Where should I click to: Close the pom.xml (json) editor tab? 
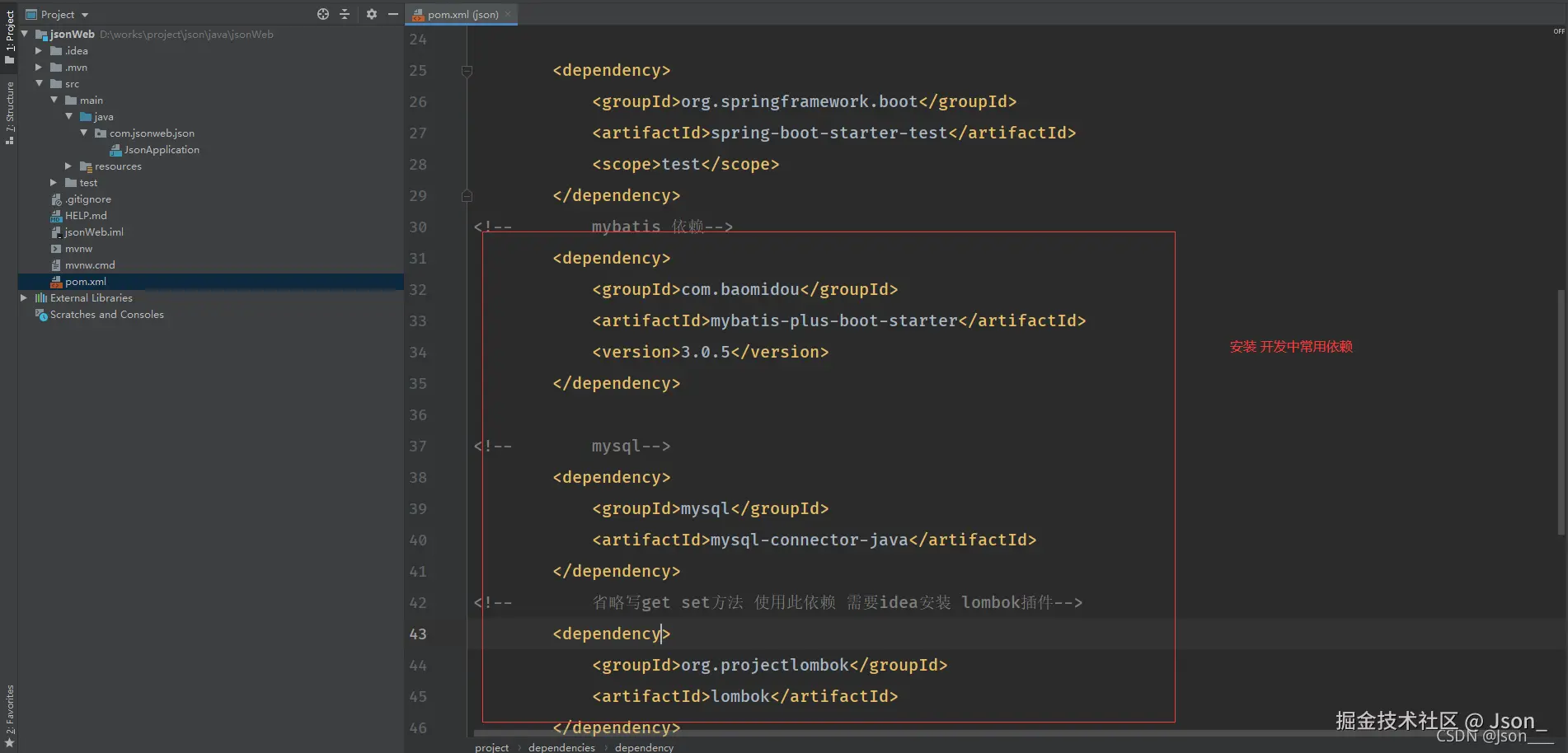pos(508,14)
